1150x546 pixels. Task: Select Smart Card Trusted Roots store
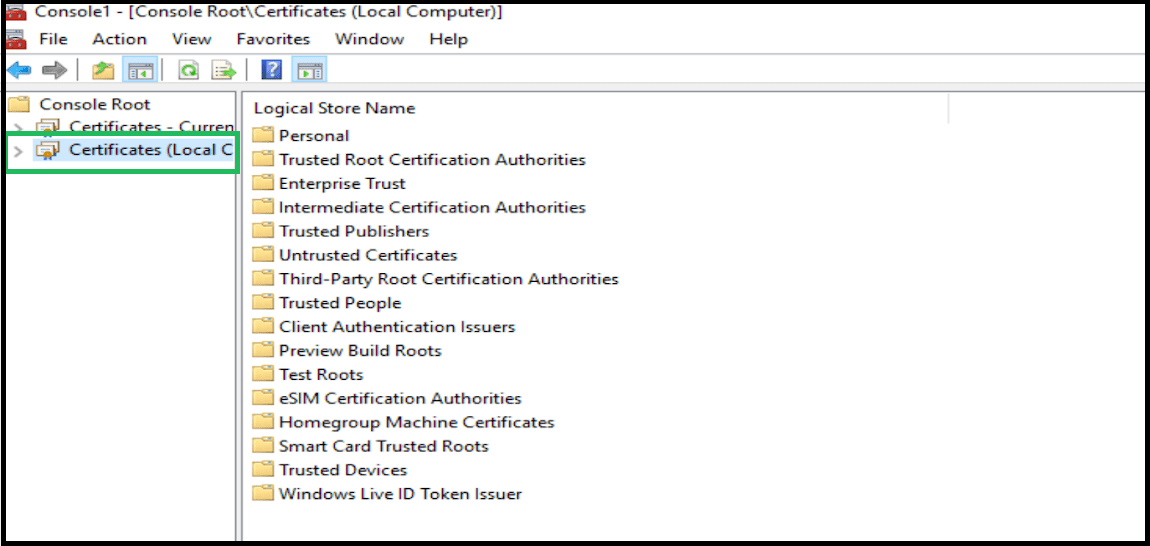click(x=383, y=446)
